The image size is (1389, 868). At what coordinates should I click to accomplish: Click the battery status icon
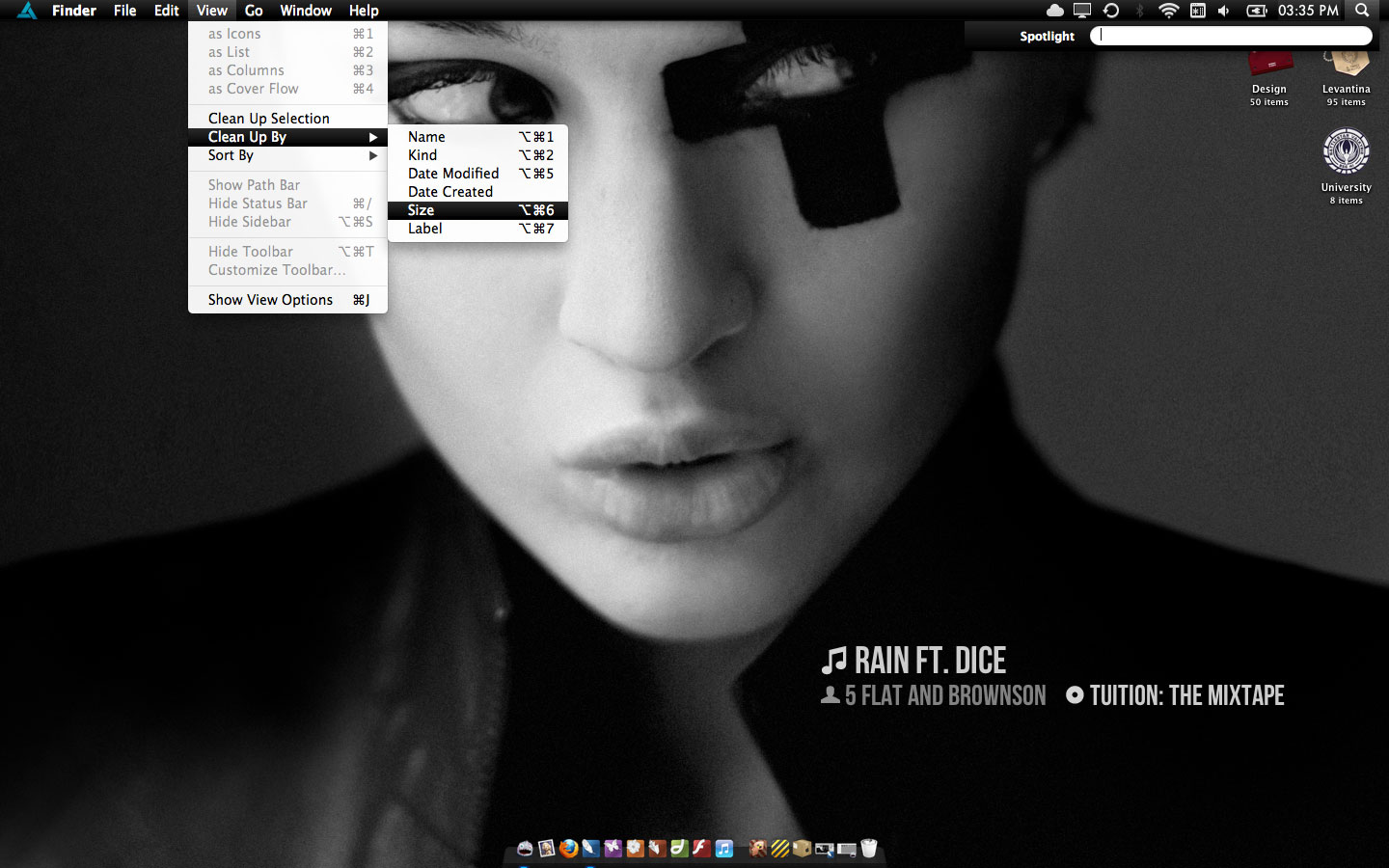[x=1256, y=11]
